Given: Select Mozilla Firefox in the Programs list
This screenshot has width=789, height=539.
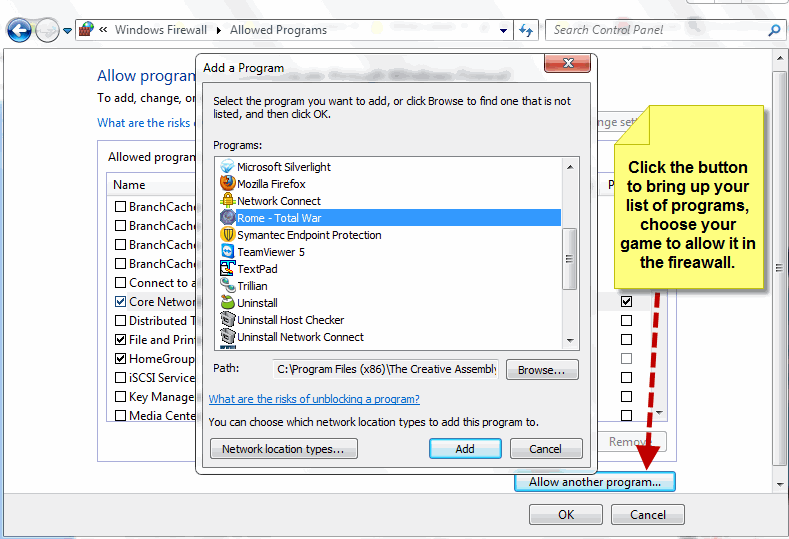Looking at the screenshot, I should pyautogui.click(x=389, y=184).
